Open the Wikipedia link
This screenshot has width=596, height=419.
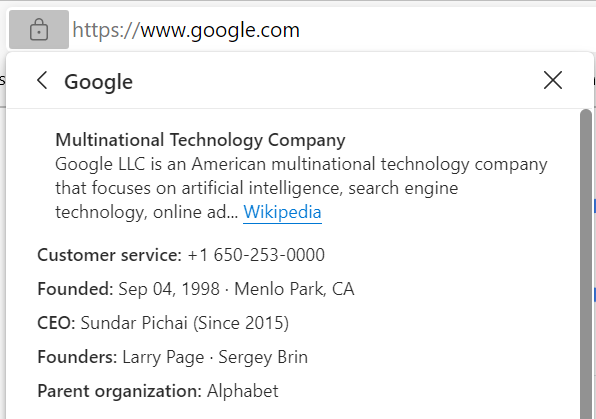282,212
